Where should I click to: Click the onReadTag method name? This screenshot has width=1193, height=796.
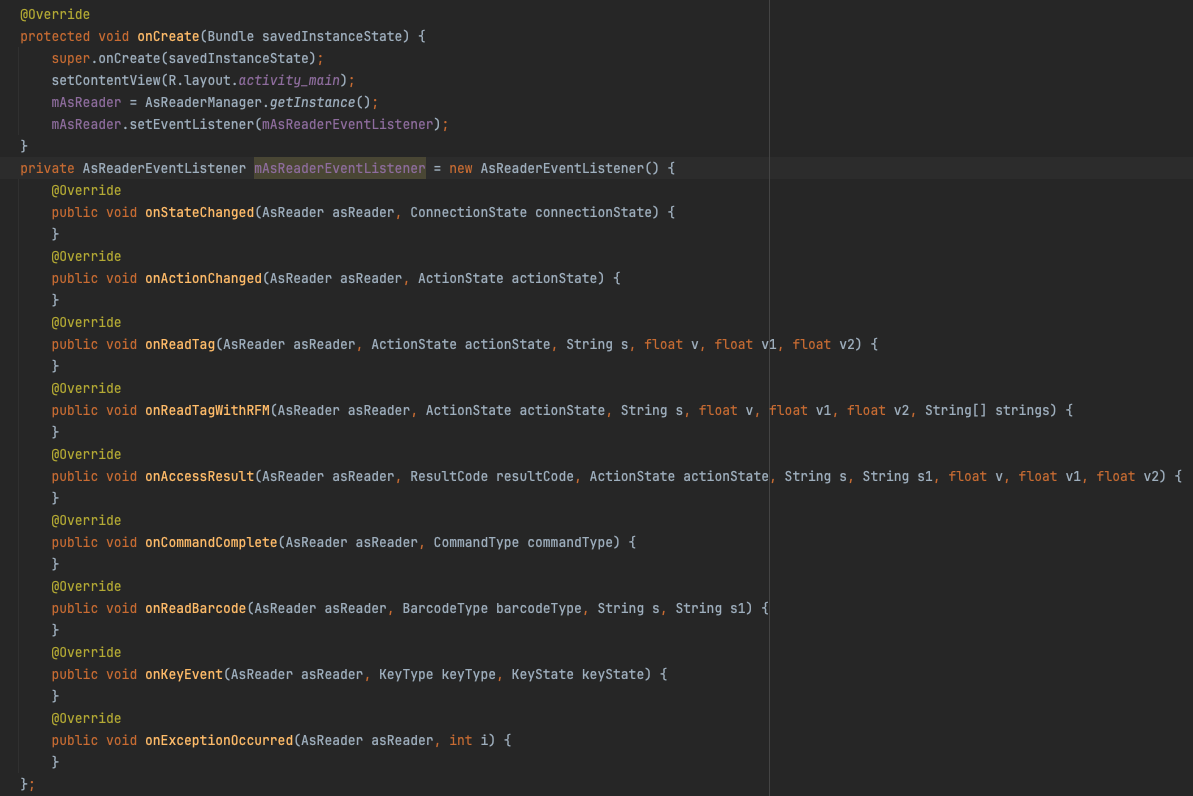click(180, 344)
